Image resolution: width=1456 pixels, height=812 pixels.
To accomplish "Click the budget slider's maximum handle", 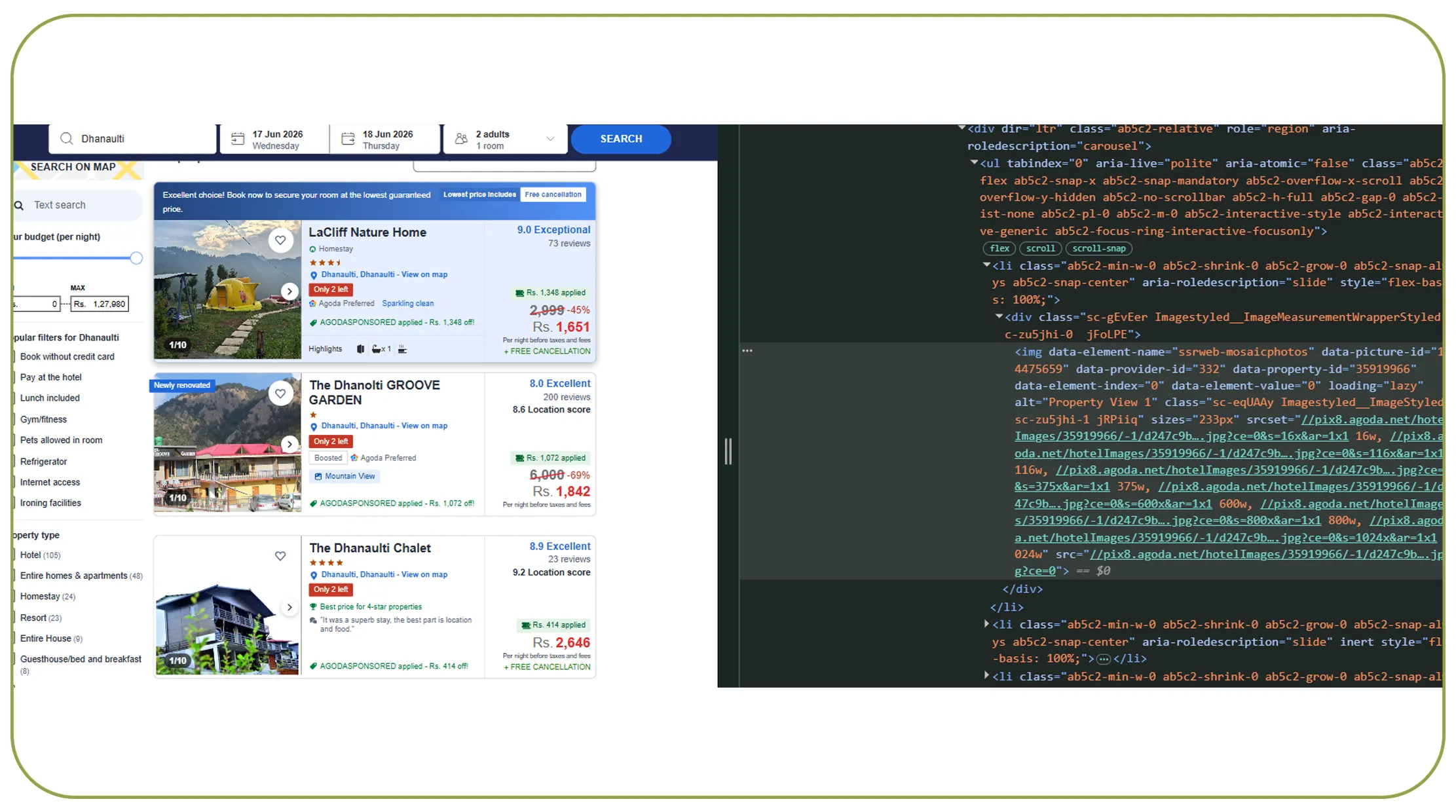I will [x=136, y=258].
